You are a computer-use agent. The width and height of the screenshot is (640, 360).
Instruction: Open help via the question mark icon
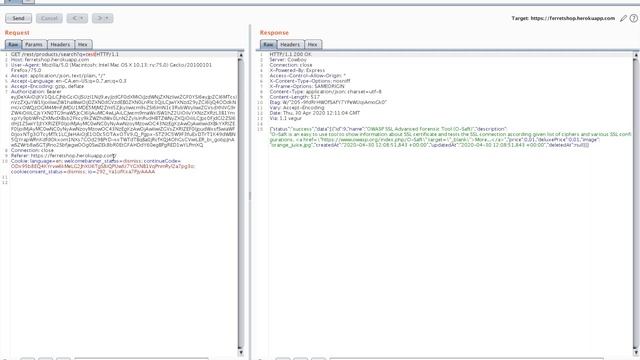point(633,18)
